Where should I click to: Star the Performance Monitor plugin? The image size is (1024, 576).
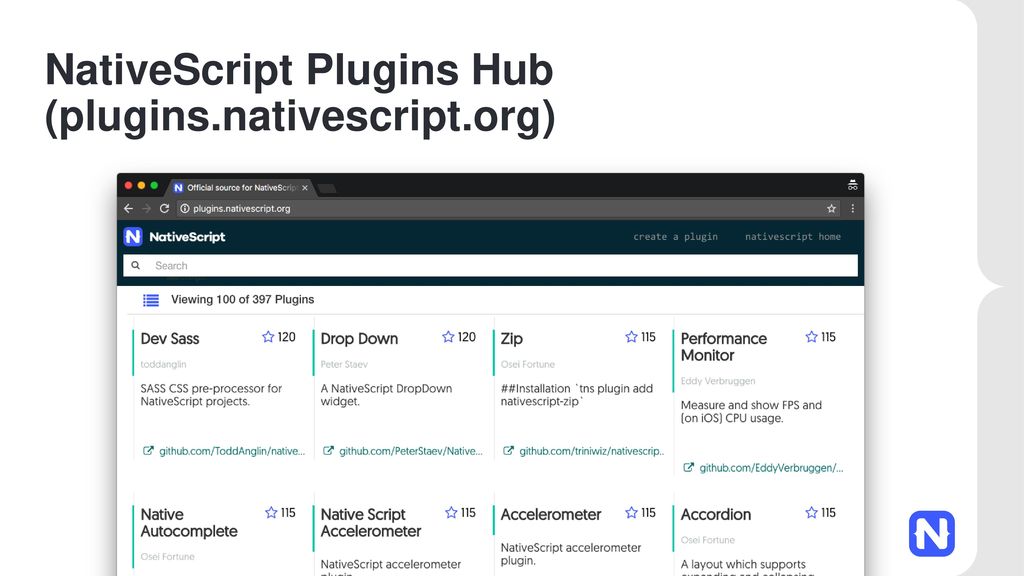(x=811, y=338)
